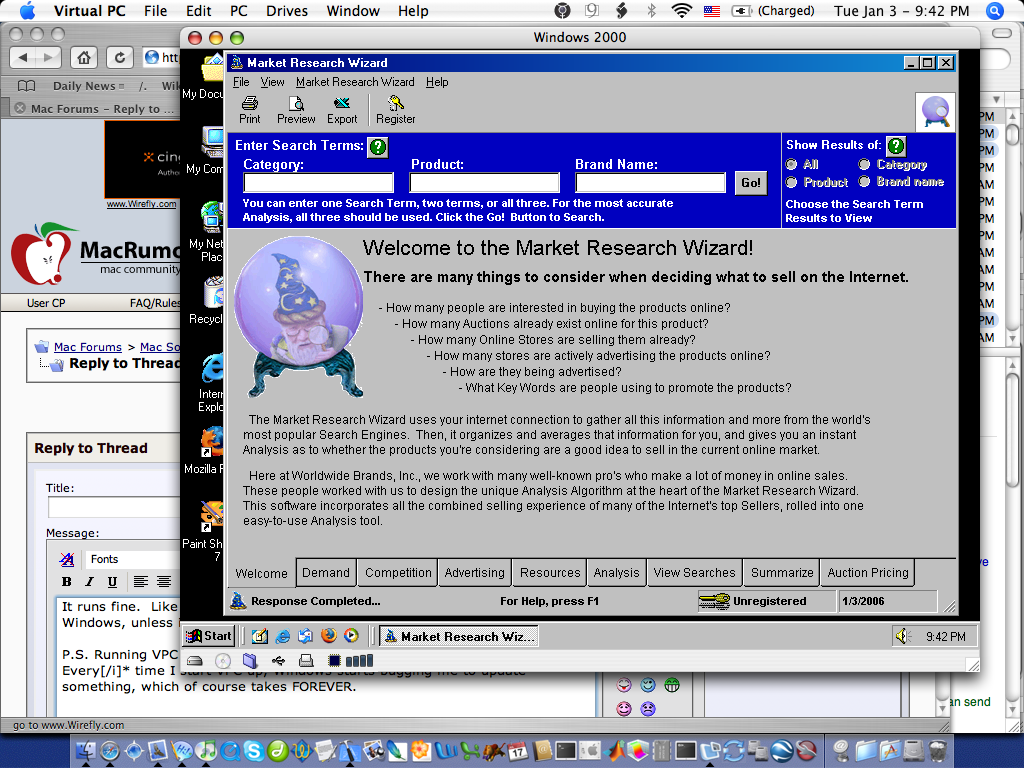1024x768 pixels.
Task: Open the PC menu in the Mac menu bar
Action: [239, 11]
